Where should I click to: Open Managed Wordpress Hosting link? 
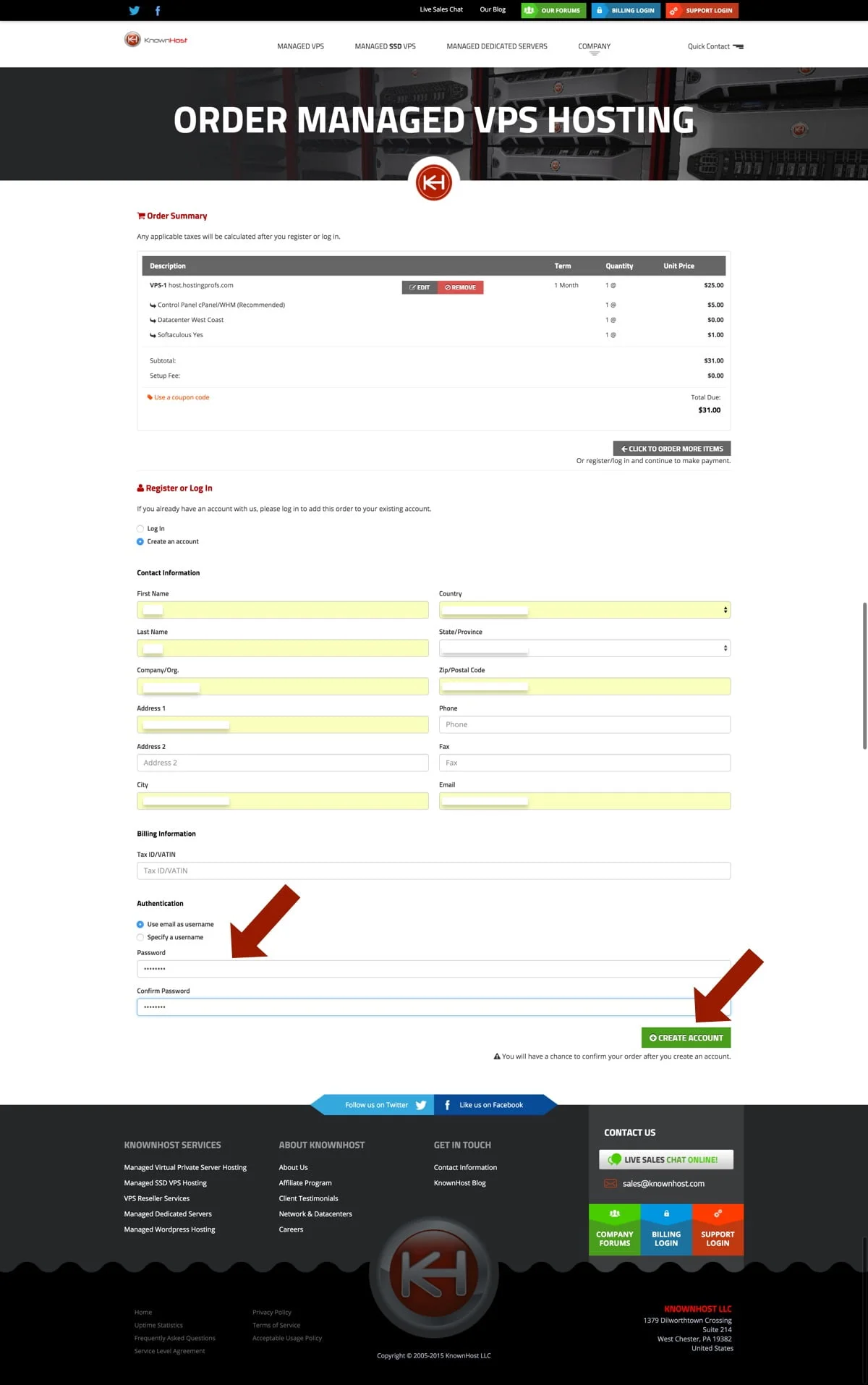pyautogui.click(x=169, y=1229)
